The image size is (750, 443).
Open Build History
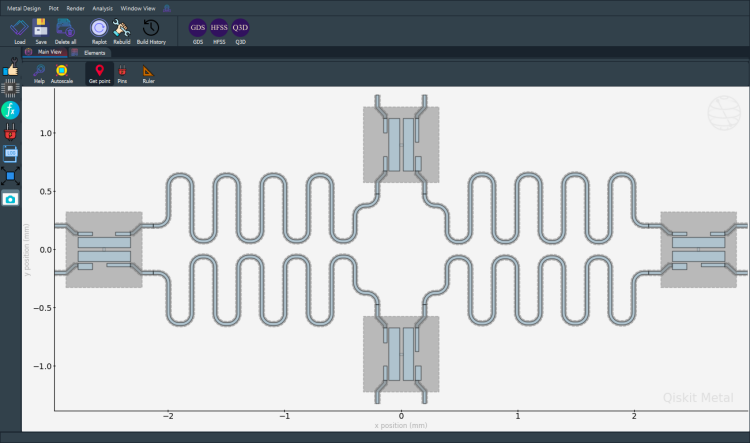[x=151, y=32]
